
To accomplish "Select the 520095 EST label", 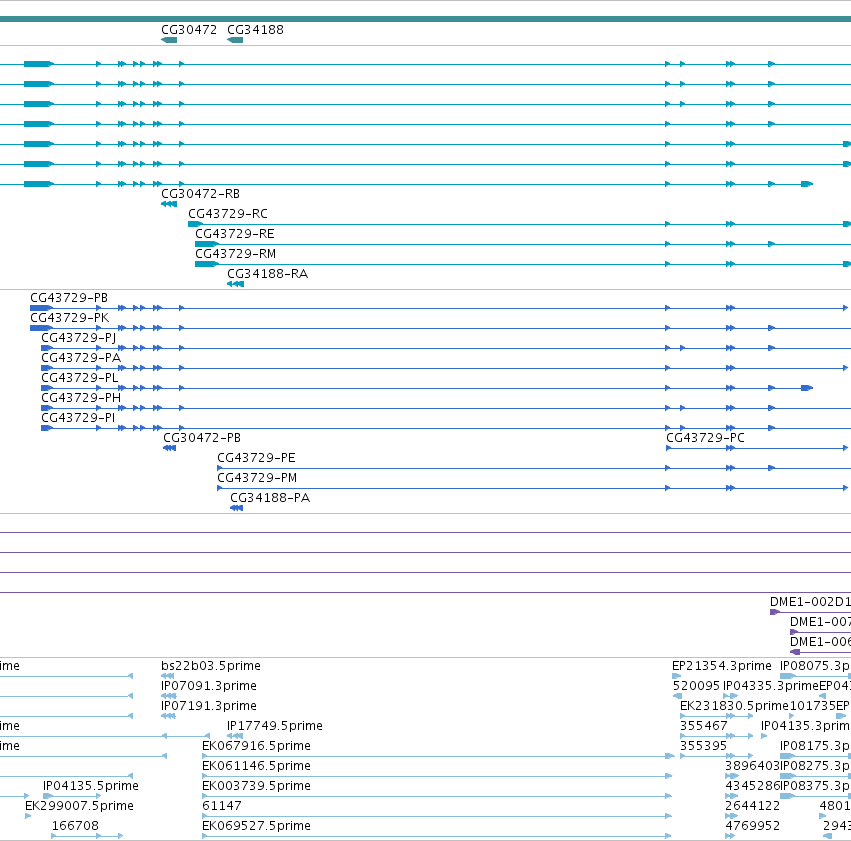I will click(x=696, y=686).
